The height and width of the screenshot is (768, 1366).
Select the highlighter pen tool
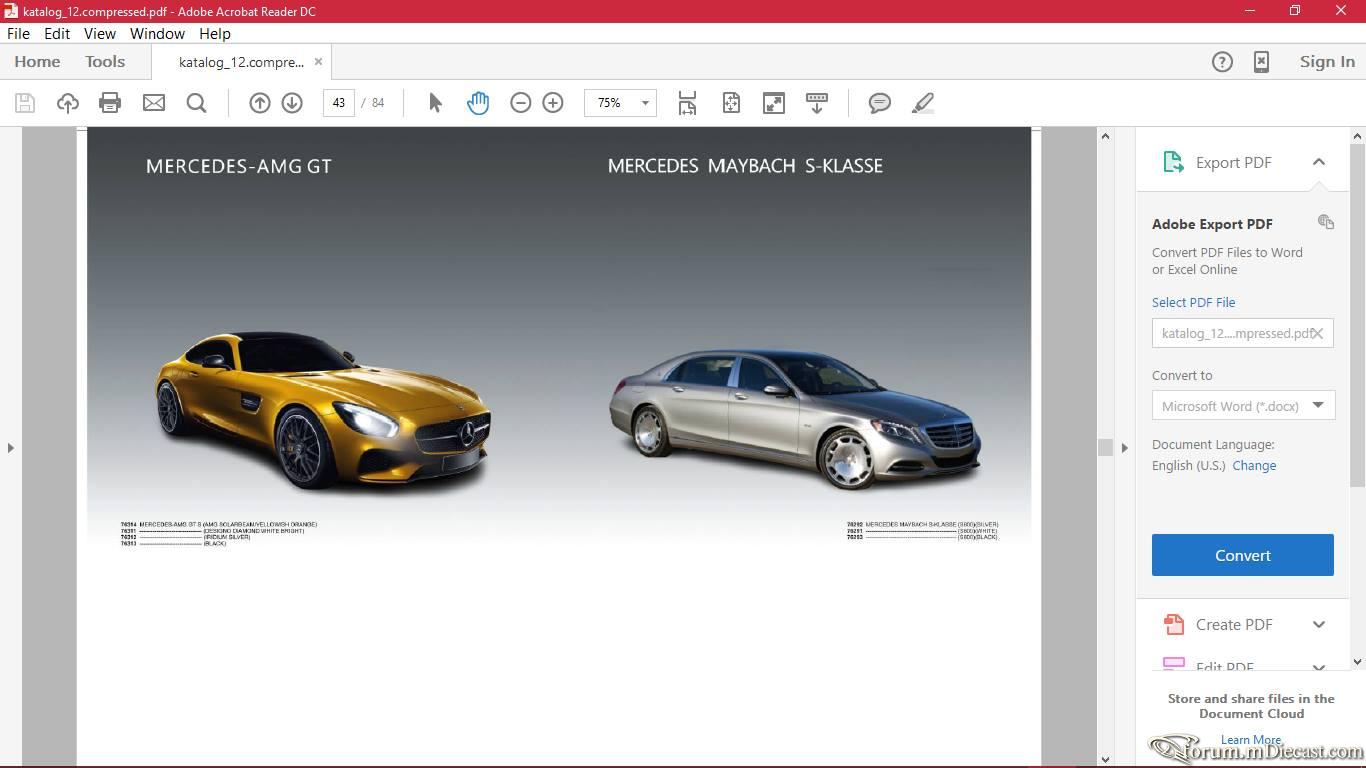point(923,103)
